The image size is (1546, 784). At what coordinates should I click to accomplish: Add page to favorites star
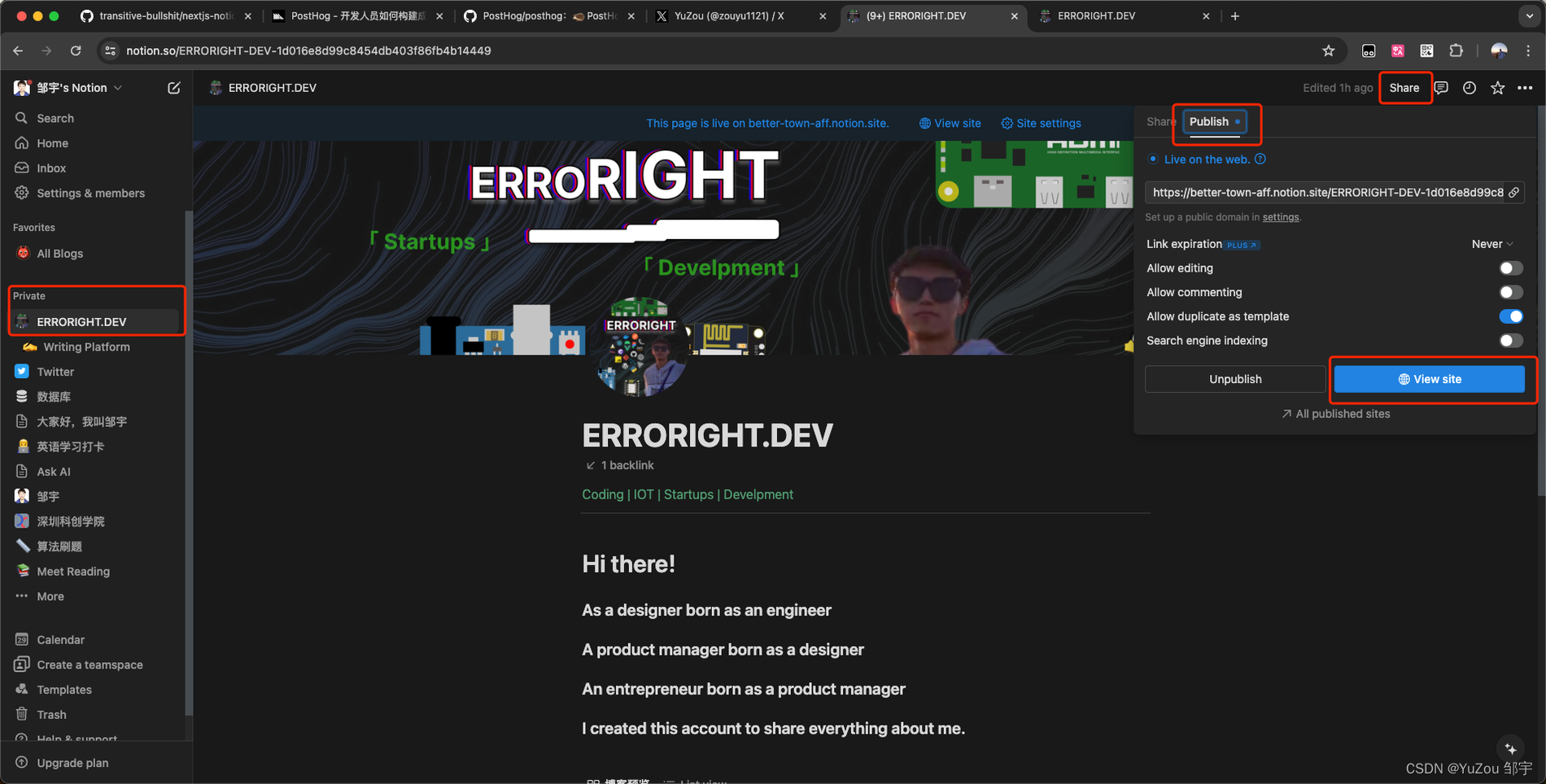click(1497, 88)
